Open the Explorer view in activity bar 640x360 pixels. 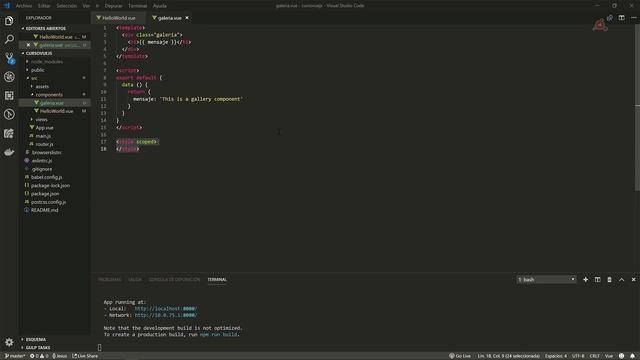point(9,21)
